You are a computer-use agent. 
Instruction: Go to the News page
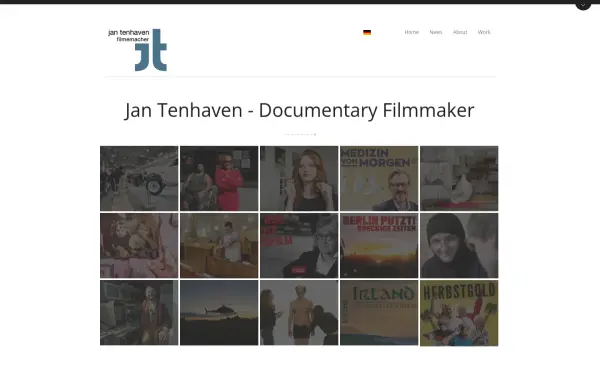pyautogui.click(x=436, y=32)
